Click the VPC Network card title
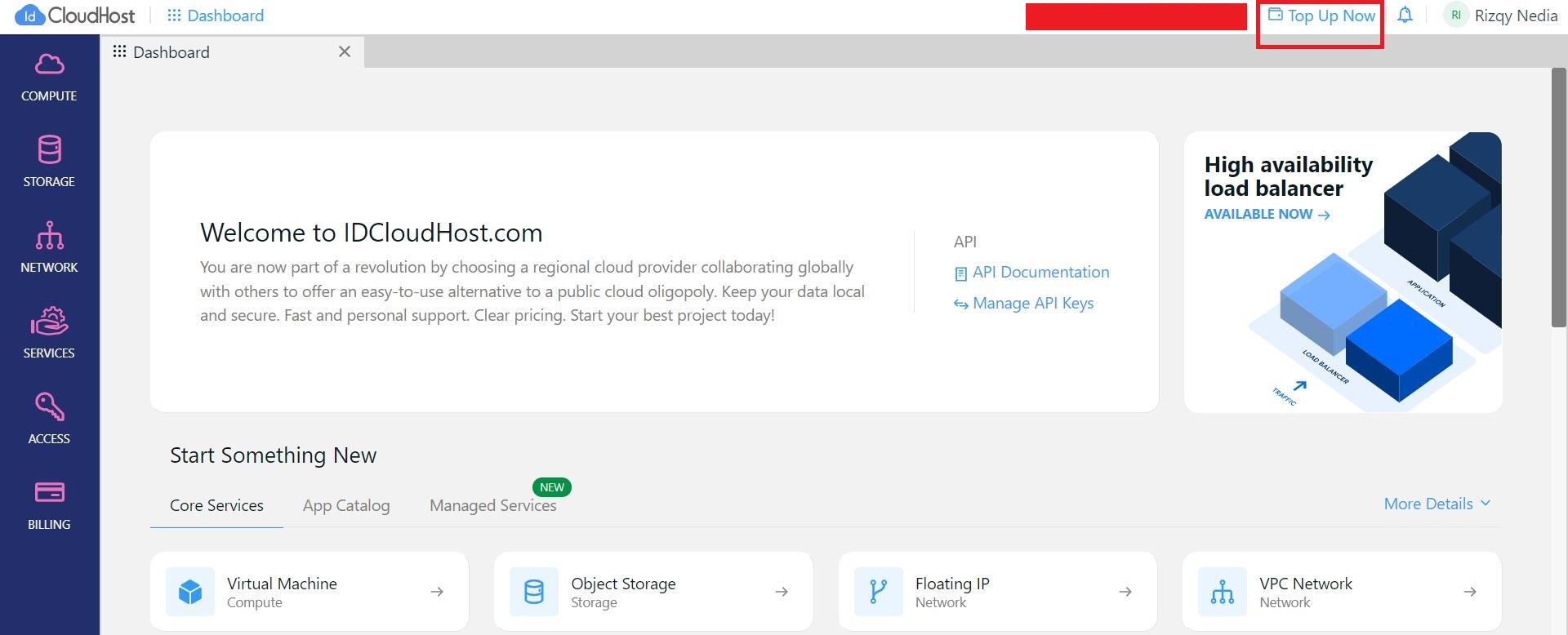Image resolution: width=1568 pixels, height=635 pixels. click(1306, 584)
